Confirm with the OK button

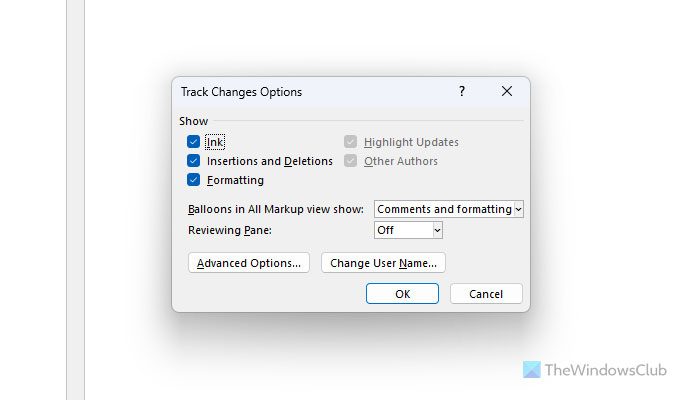click(x=402, y=294)
